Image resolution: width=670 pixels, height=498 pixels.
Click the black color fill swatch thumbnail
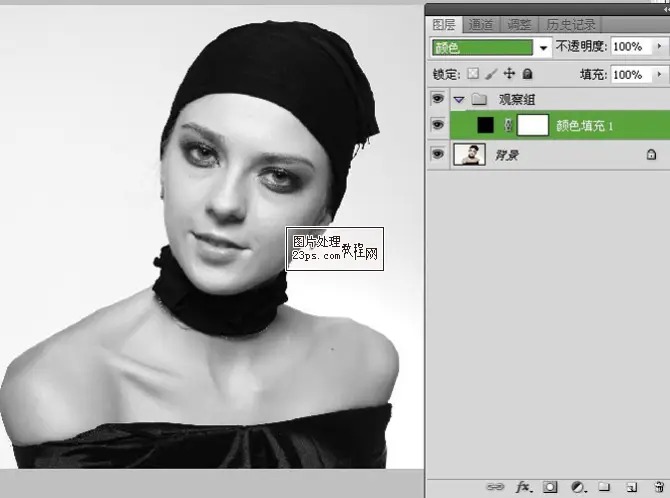point(485,125)
